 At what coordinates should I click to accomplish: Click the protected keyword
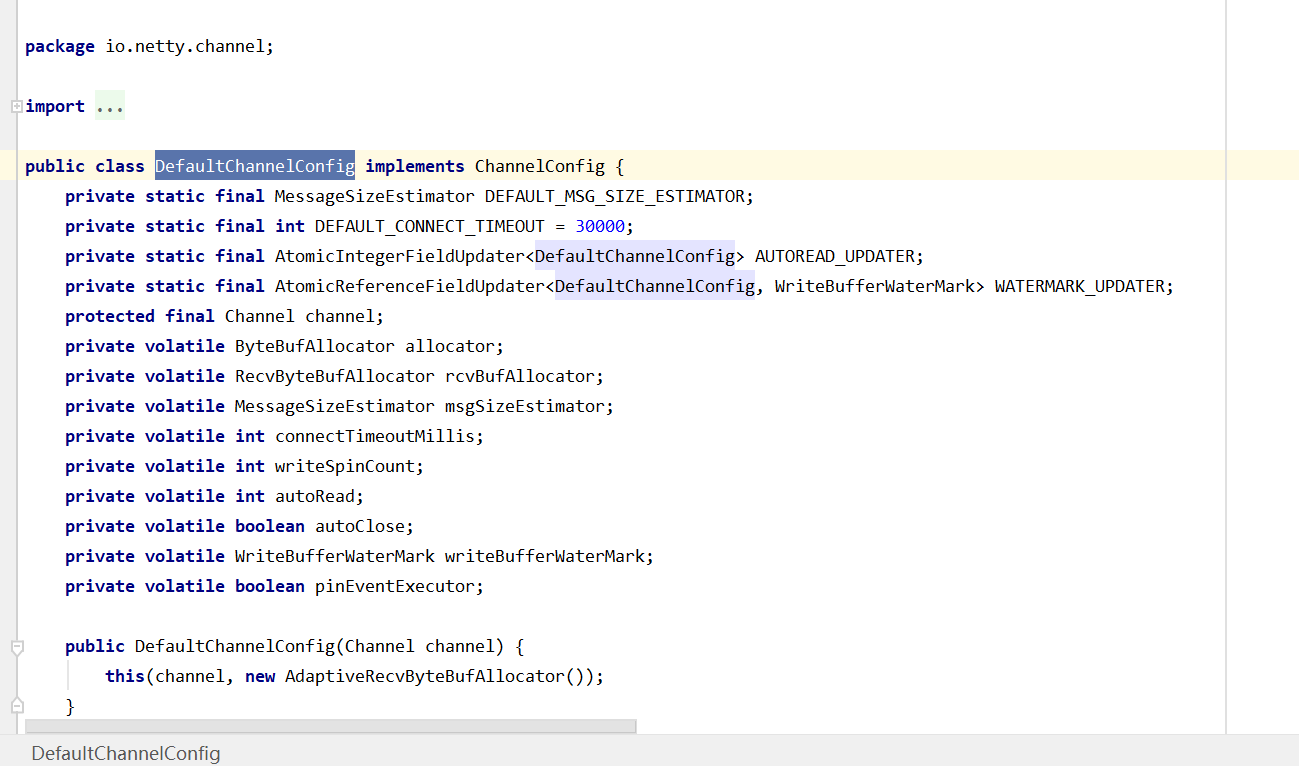110,316
